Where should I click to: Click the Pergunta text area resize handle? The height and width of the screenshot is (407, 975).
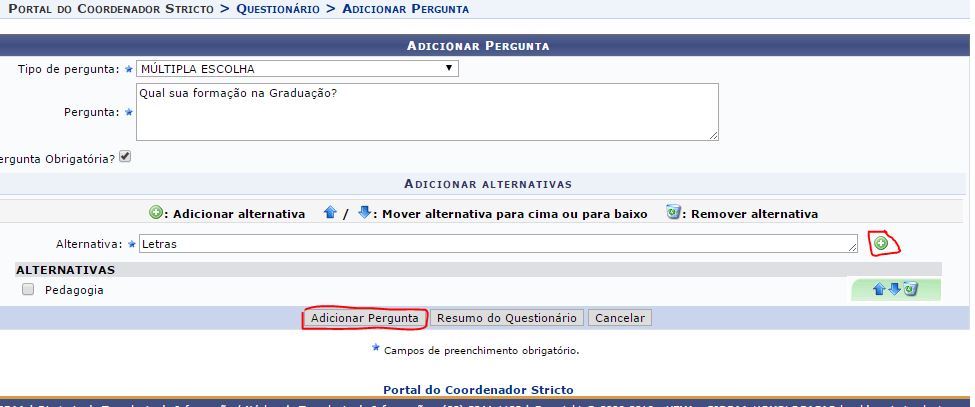coord(713,135)
